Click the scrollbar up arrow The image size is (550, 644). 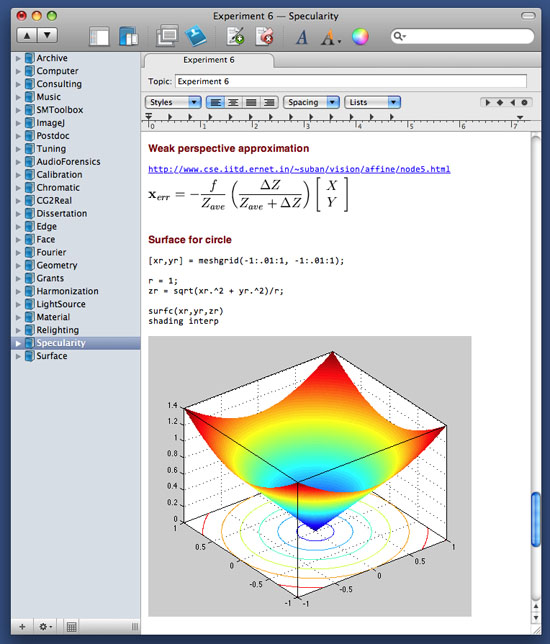pyautogui.click(x=536, y=606)
